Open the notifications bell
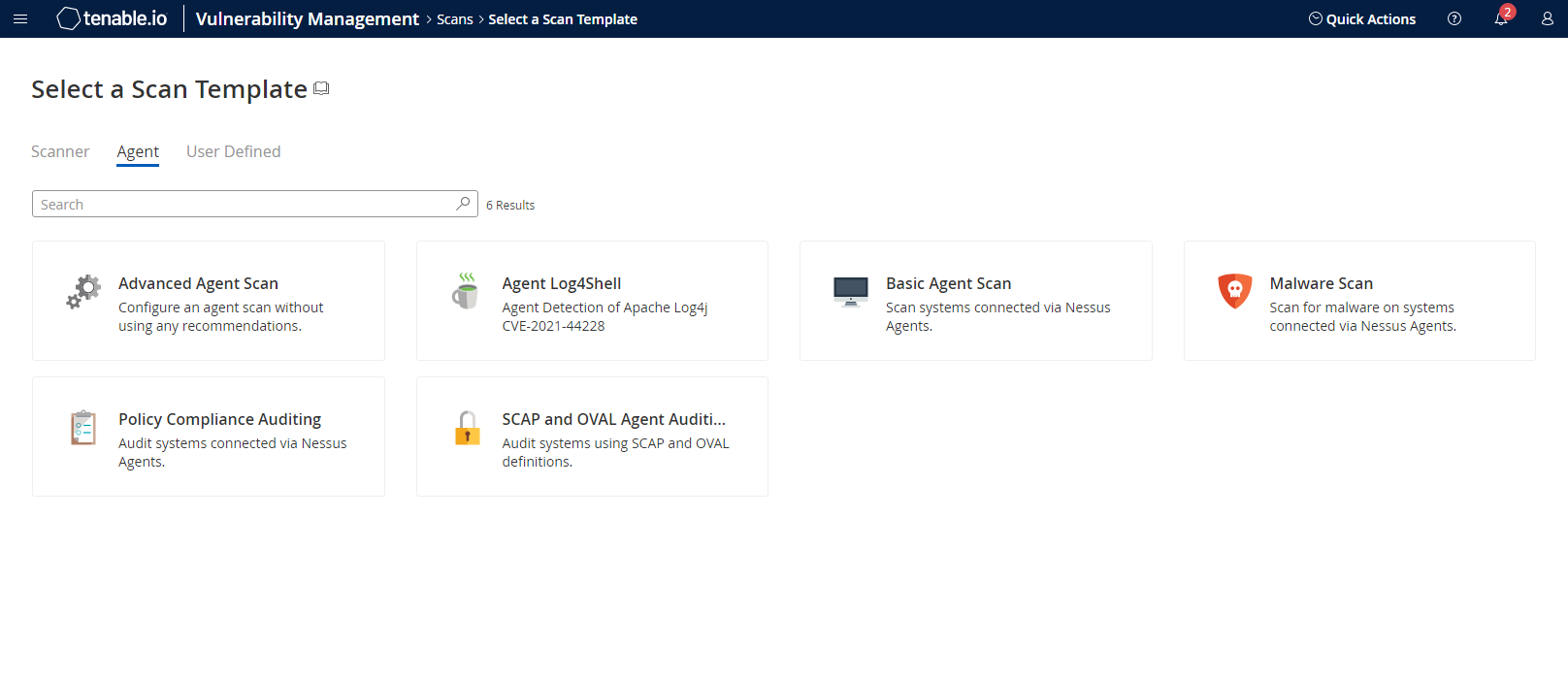1568x680 pixels. coord(1500,19)
